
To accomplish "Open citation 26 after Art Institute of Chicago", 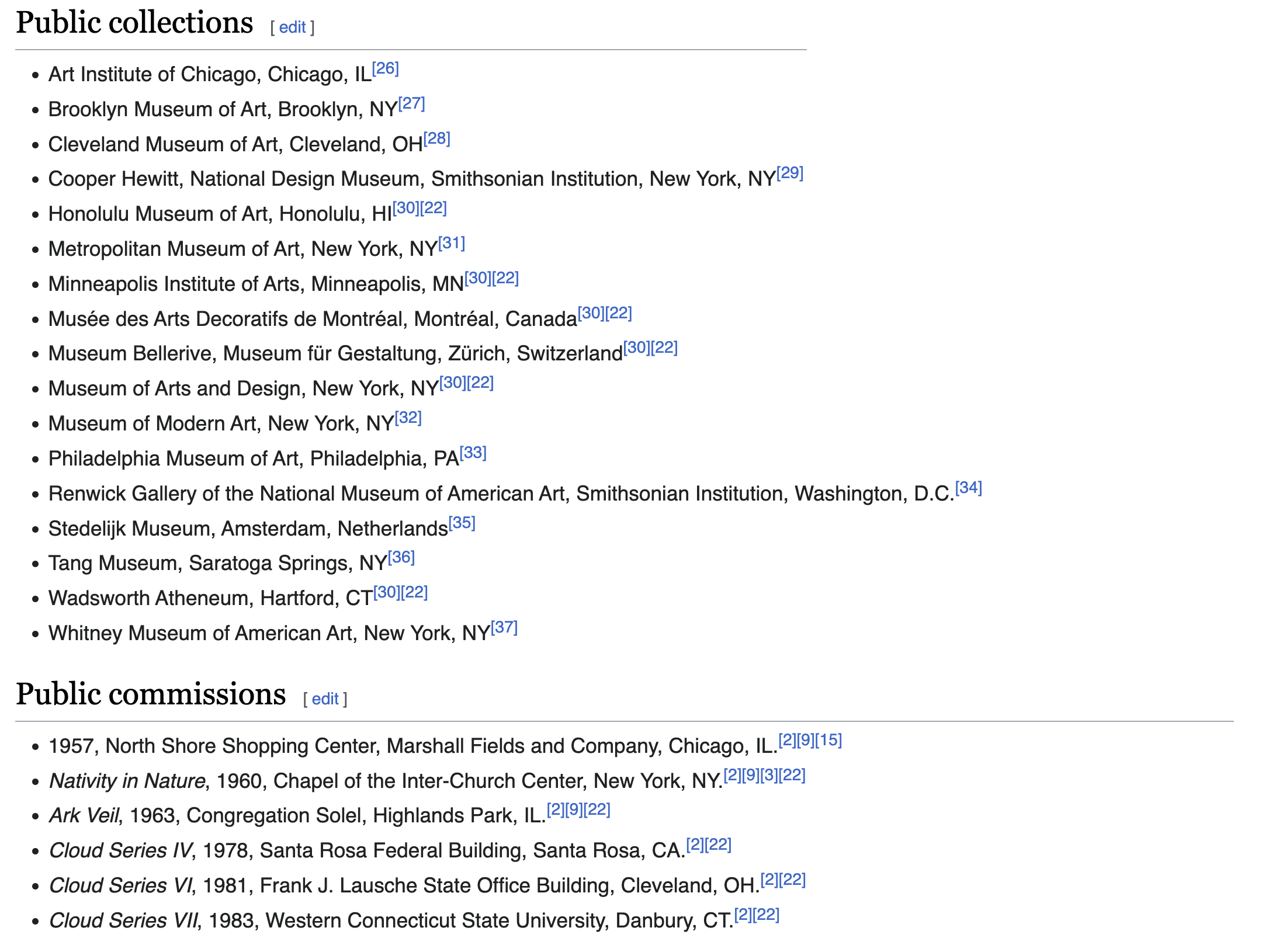I will [386, 69].
